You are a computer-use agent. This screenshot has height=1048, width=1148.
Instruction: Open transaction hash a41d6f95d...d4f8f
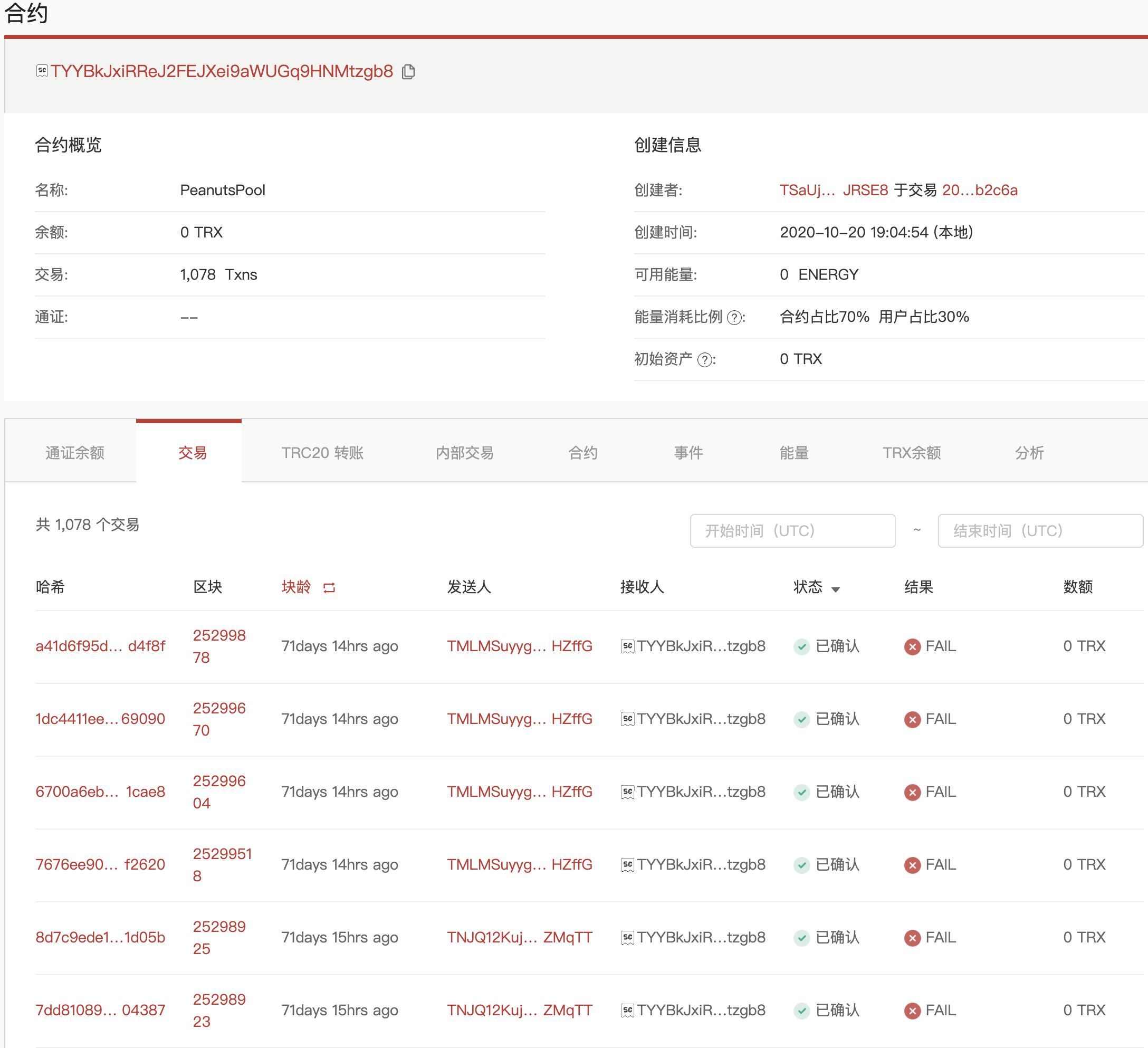100,646
